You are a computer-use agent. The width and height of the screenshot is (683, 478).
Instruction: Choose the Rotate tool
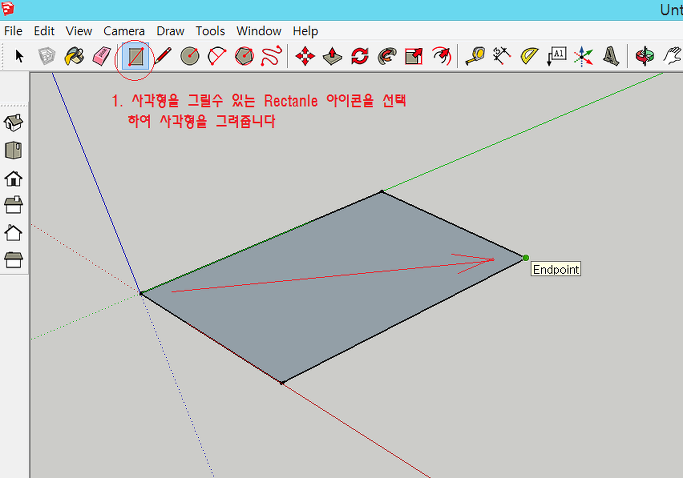click(x=359, y=56)
